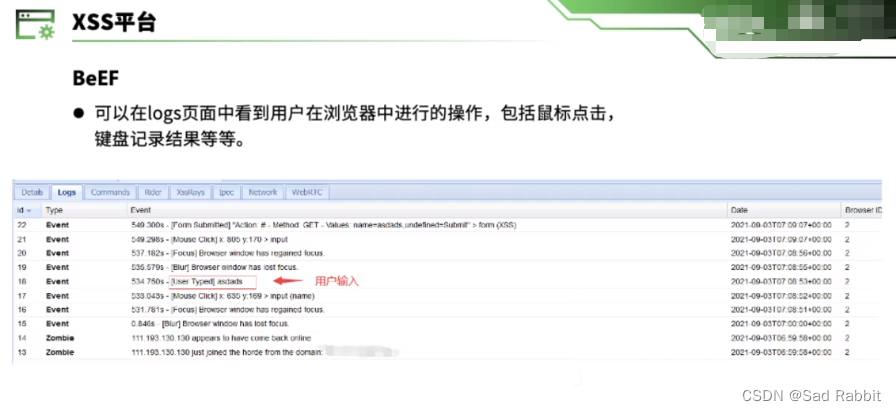Click the Browser ID value in row 18

pyautogui.click(x=847, y=282)
